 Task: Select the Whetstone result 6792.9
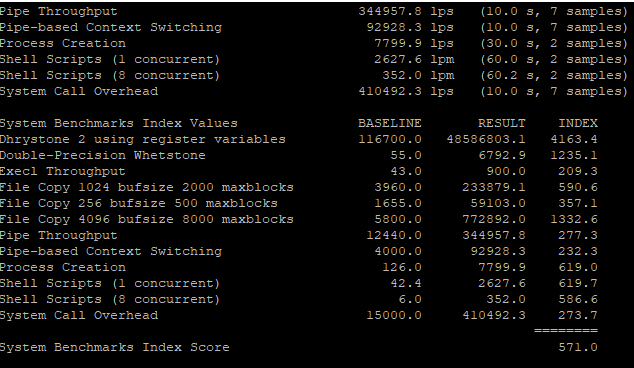pyautogui.click(x=502, y=155)
